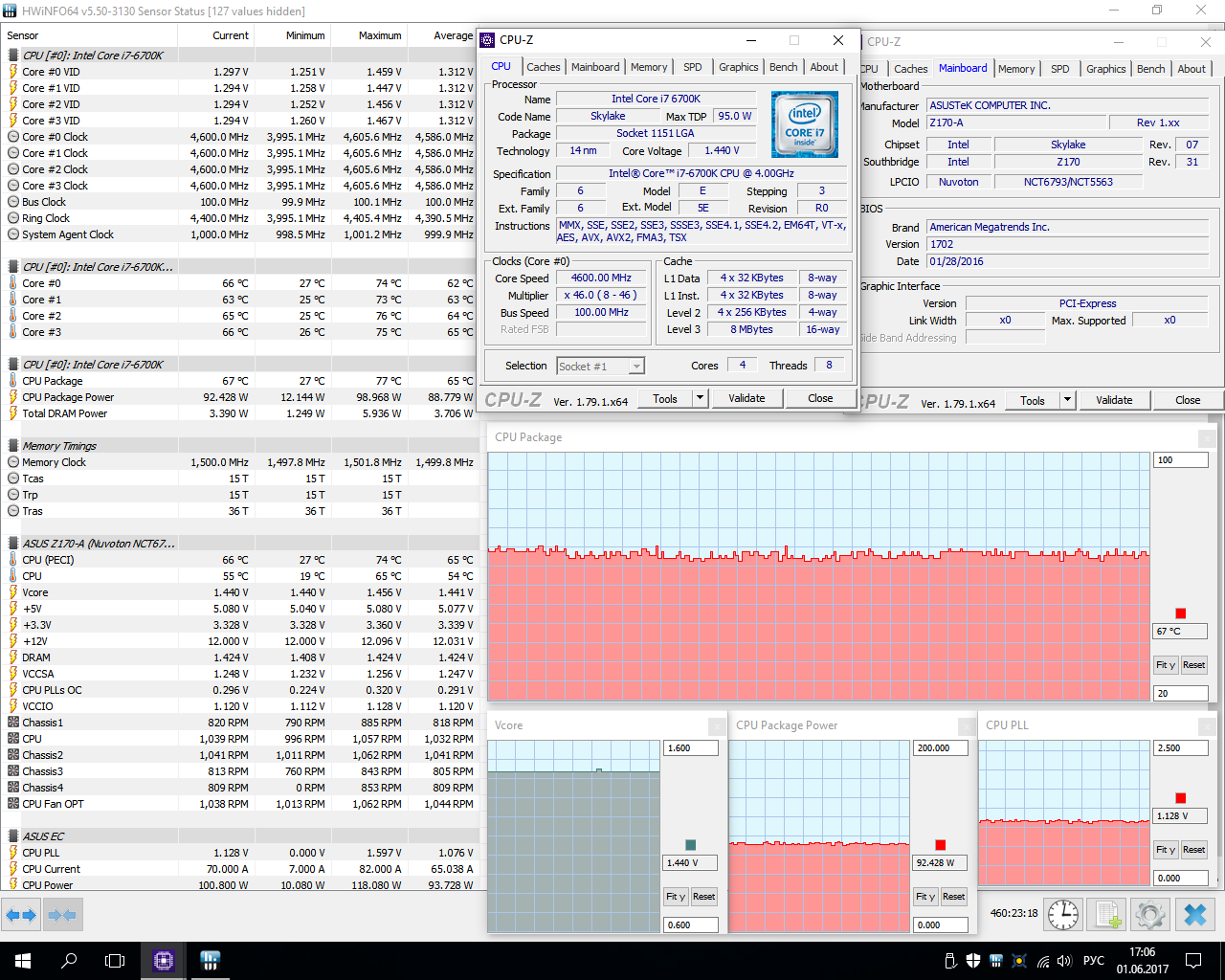Screen dimensions: 1225x980
Task: Open the Tools dropdown arrow in front CPU-Z
Action: coord(700,398)
